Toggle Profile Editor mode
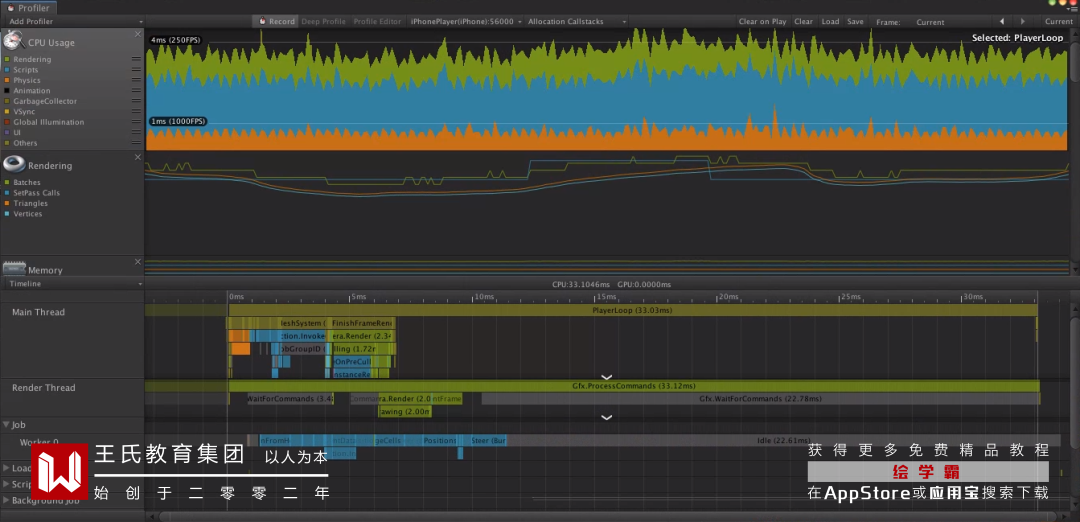Screen dimensions: 1080x522 click(x=377, y=21)
